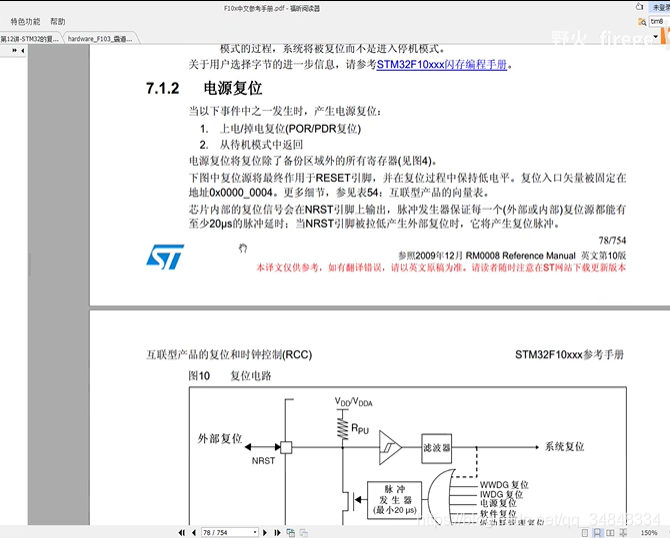Screen dimensions: 670x538
Task: Select facing pages view mode
Action: [610, 533]
